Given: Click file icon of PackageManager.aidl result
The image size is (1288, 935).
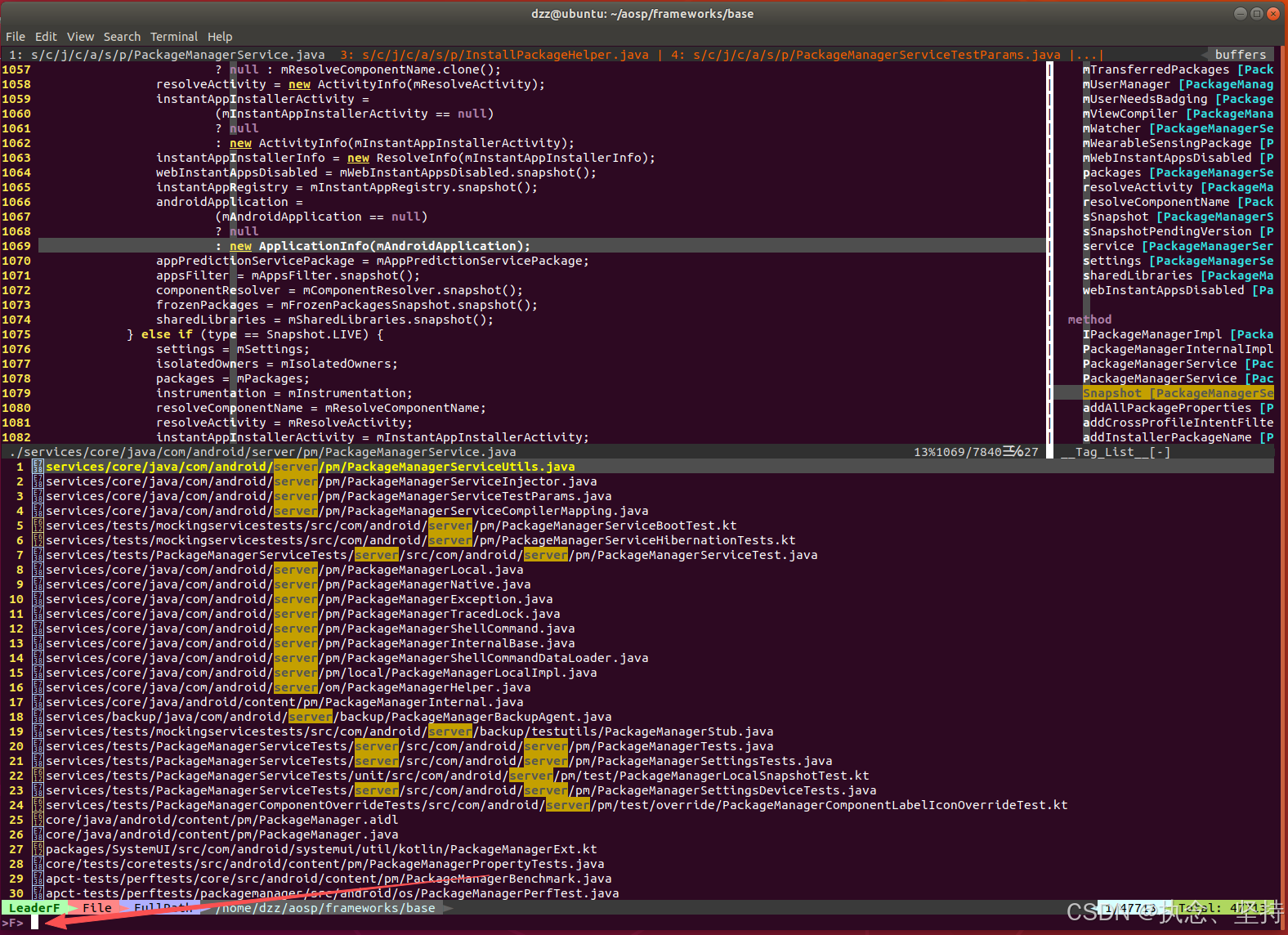Looking at the screenshot, I should point(38,820).
